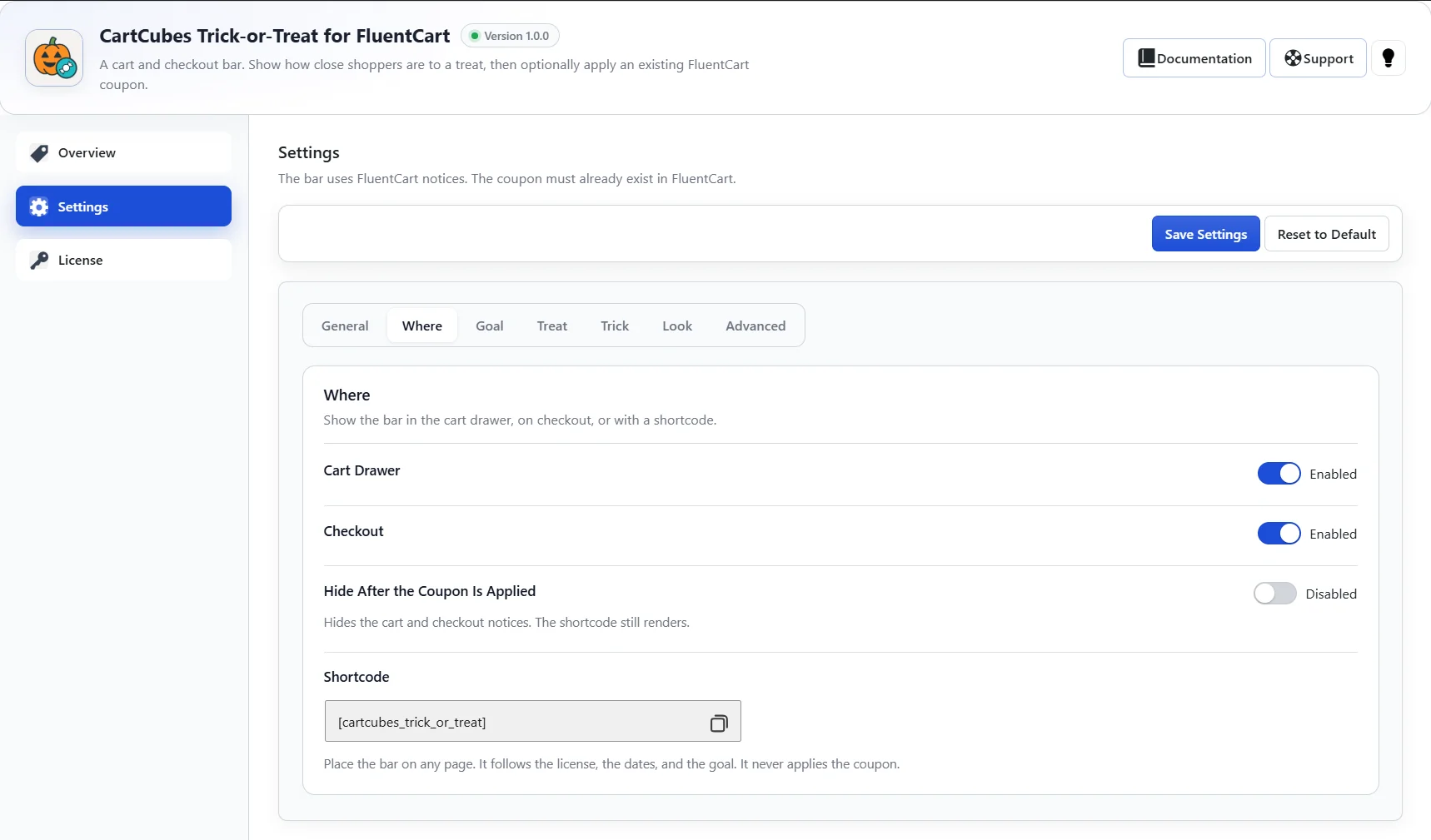Click the shortcode text field
Image resolution: width=1431 pixels, height=840 pixels.
point(533,721)
